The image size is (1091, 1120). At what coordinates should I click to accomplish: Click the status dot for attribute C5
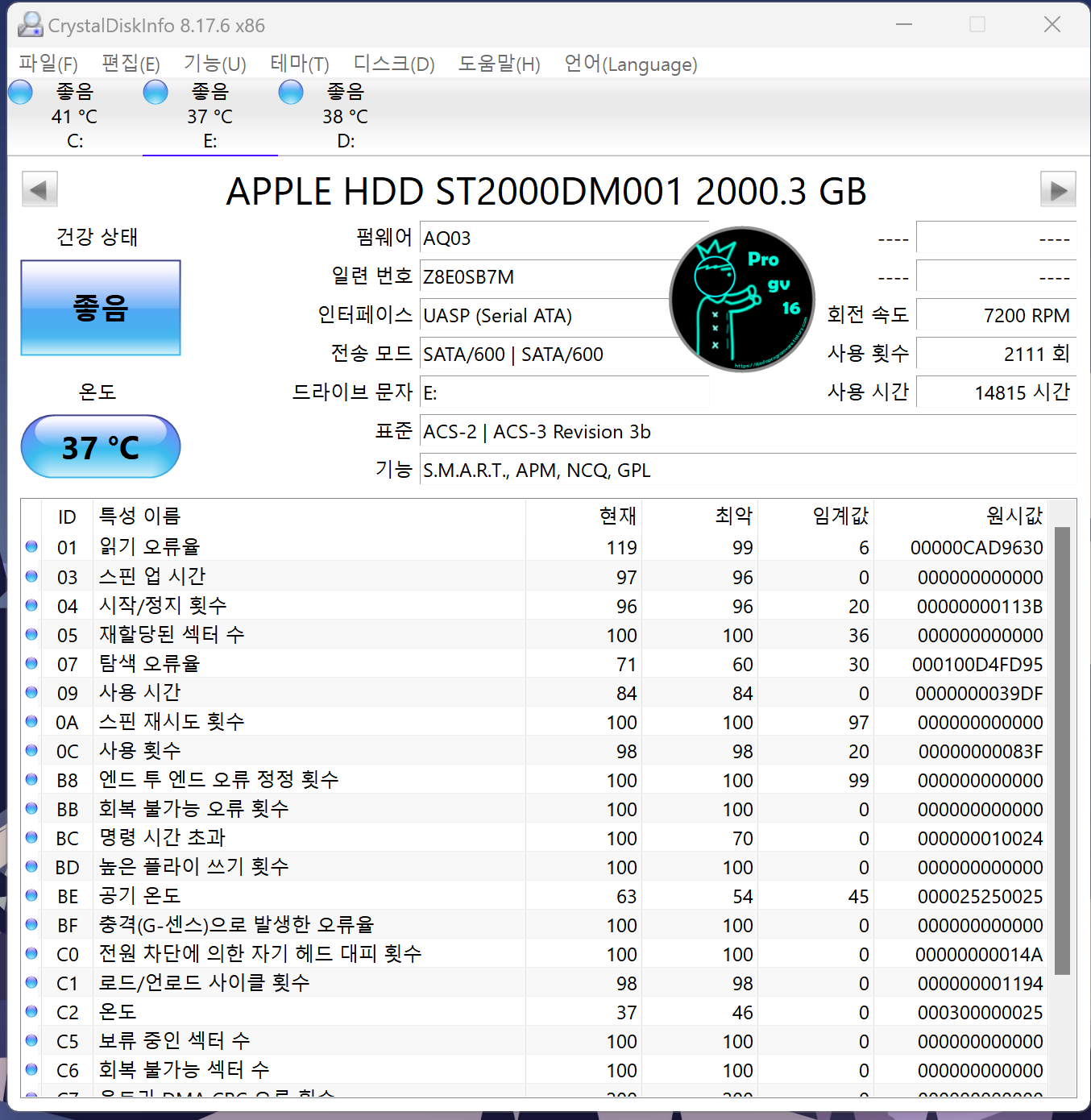[x=31, y=1040]
